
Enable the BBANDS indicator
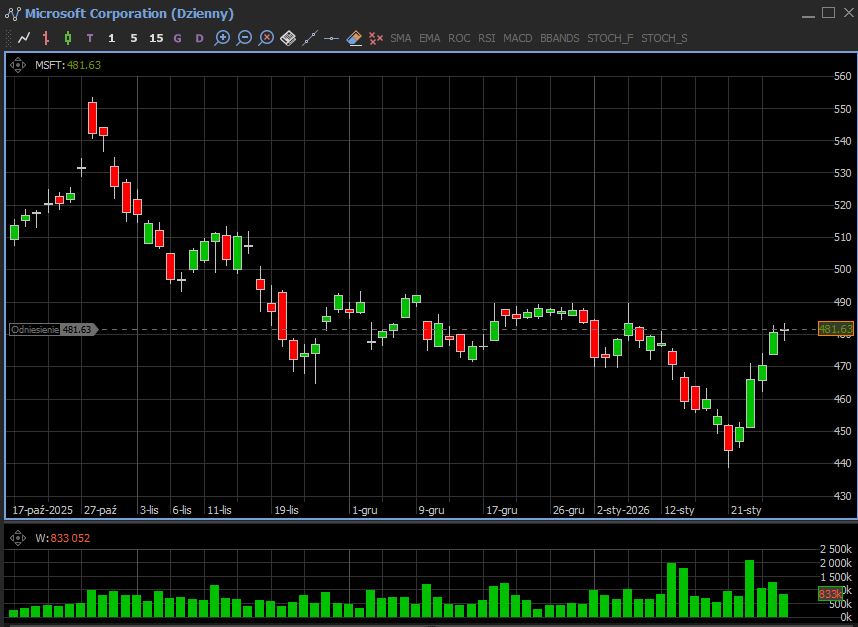click(x=559, y=38)
